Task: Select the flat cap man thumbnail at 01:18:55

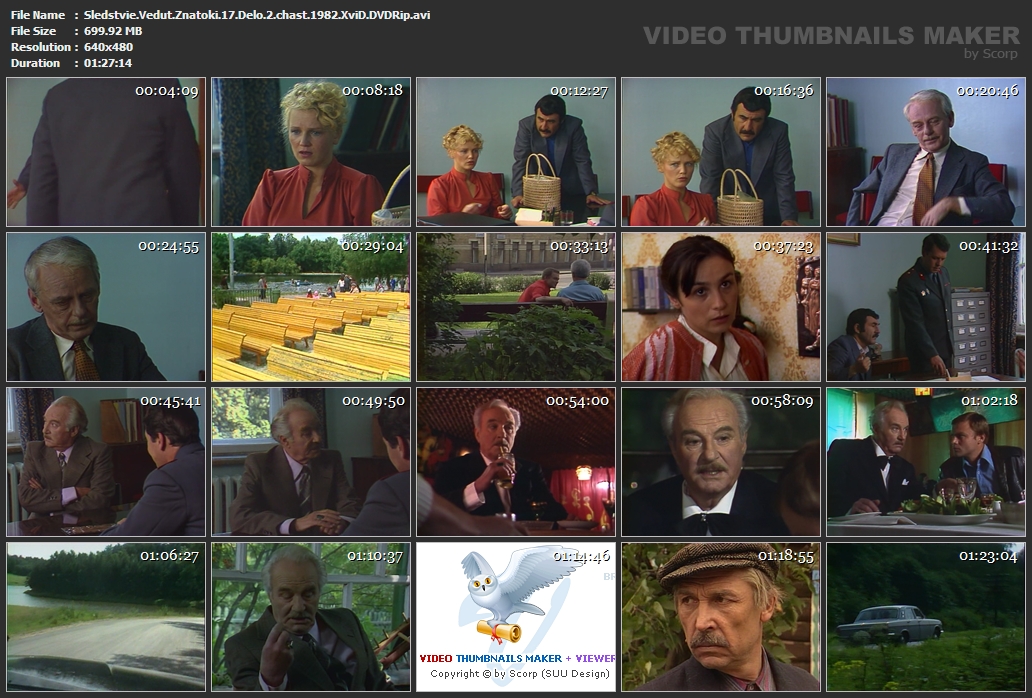Action: point(720,617)
